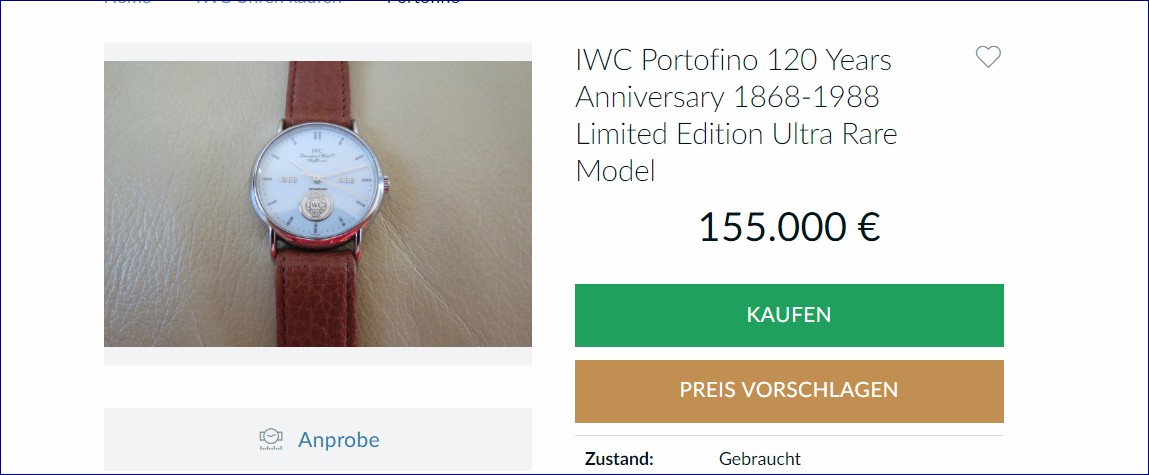Viewport: 1149px width, 475px height.
Task: Select the PREIS VORSCHLAGEN button
Action: [x=789, y=391]
